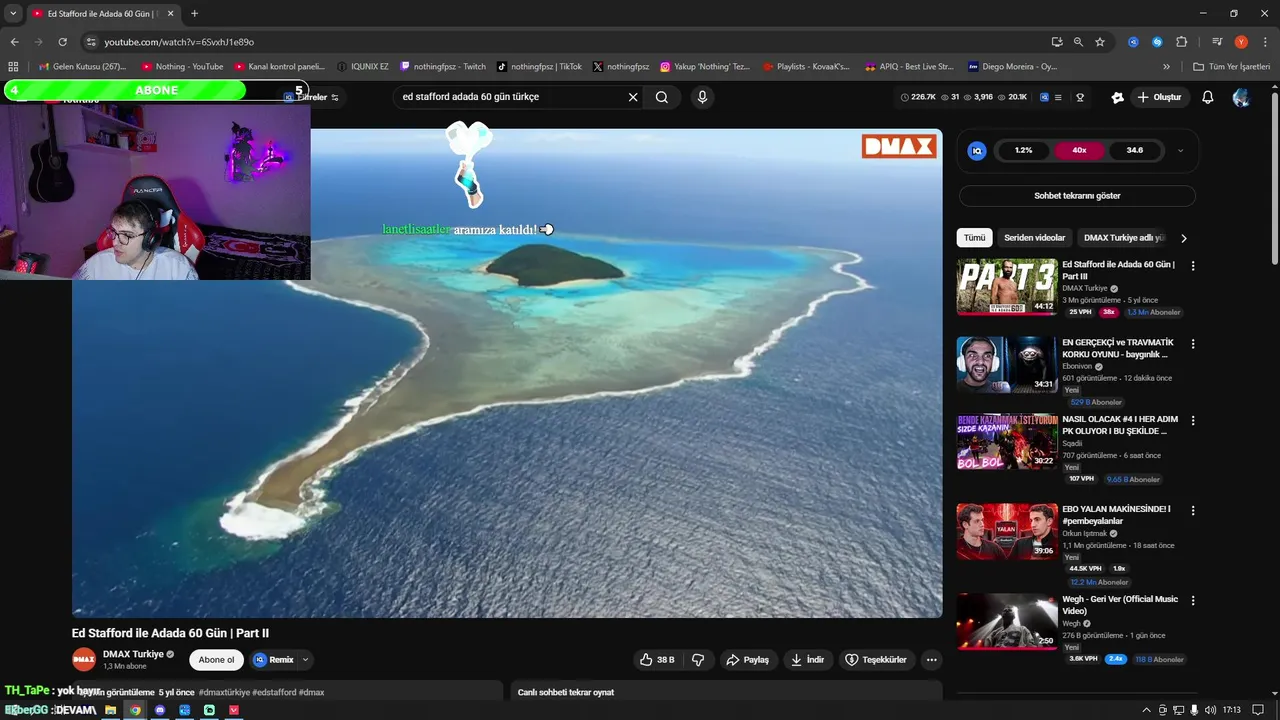Click the Teşekkürler button
Viewport: 1280px width, 720px height.
[876, 660]
